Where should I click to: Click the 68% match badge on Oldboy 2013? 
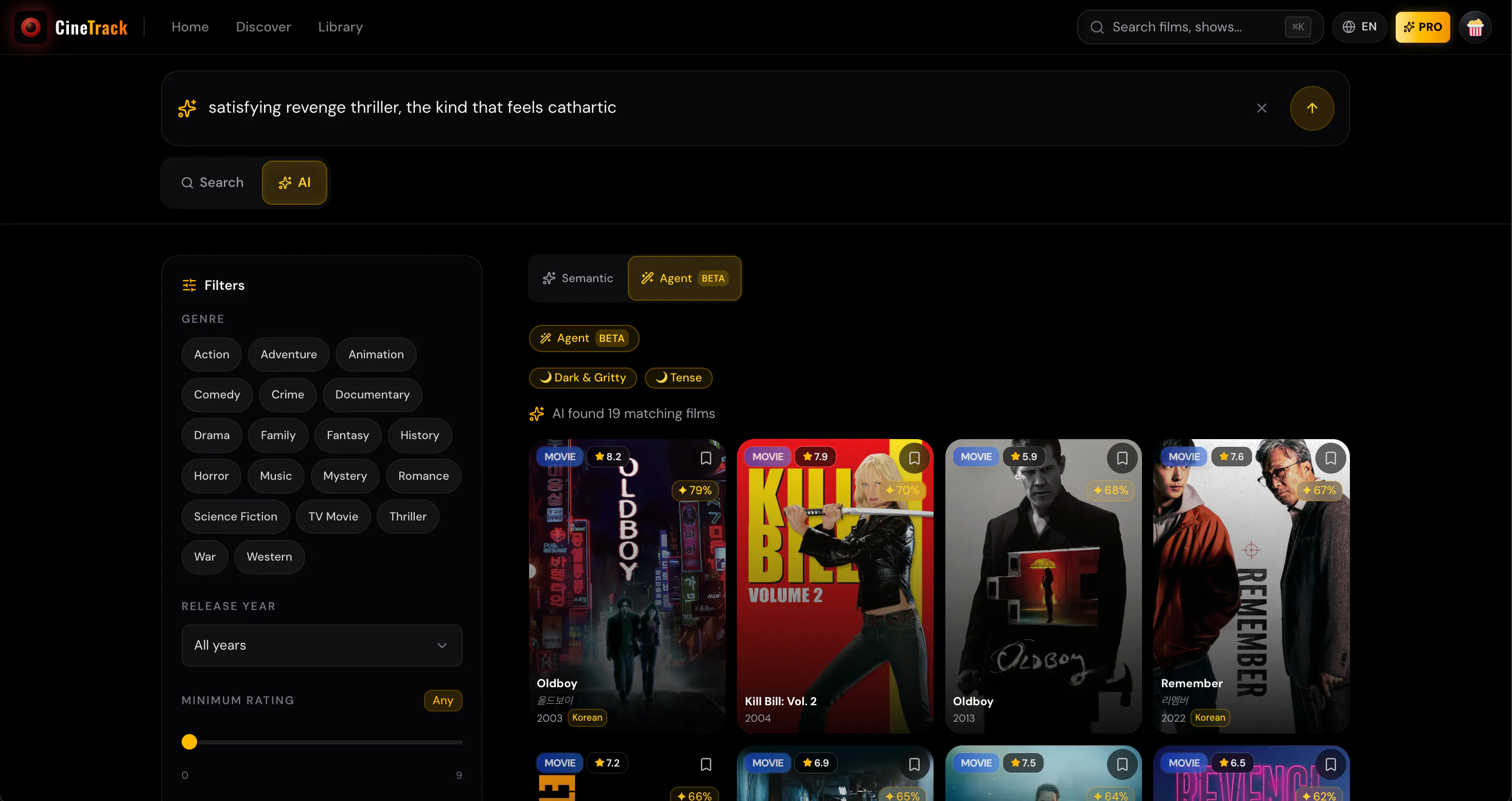pyautogui.click(x=1111, y=491)
